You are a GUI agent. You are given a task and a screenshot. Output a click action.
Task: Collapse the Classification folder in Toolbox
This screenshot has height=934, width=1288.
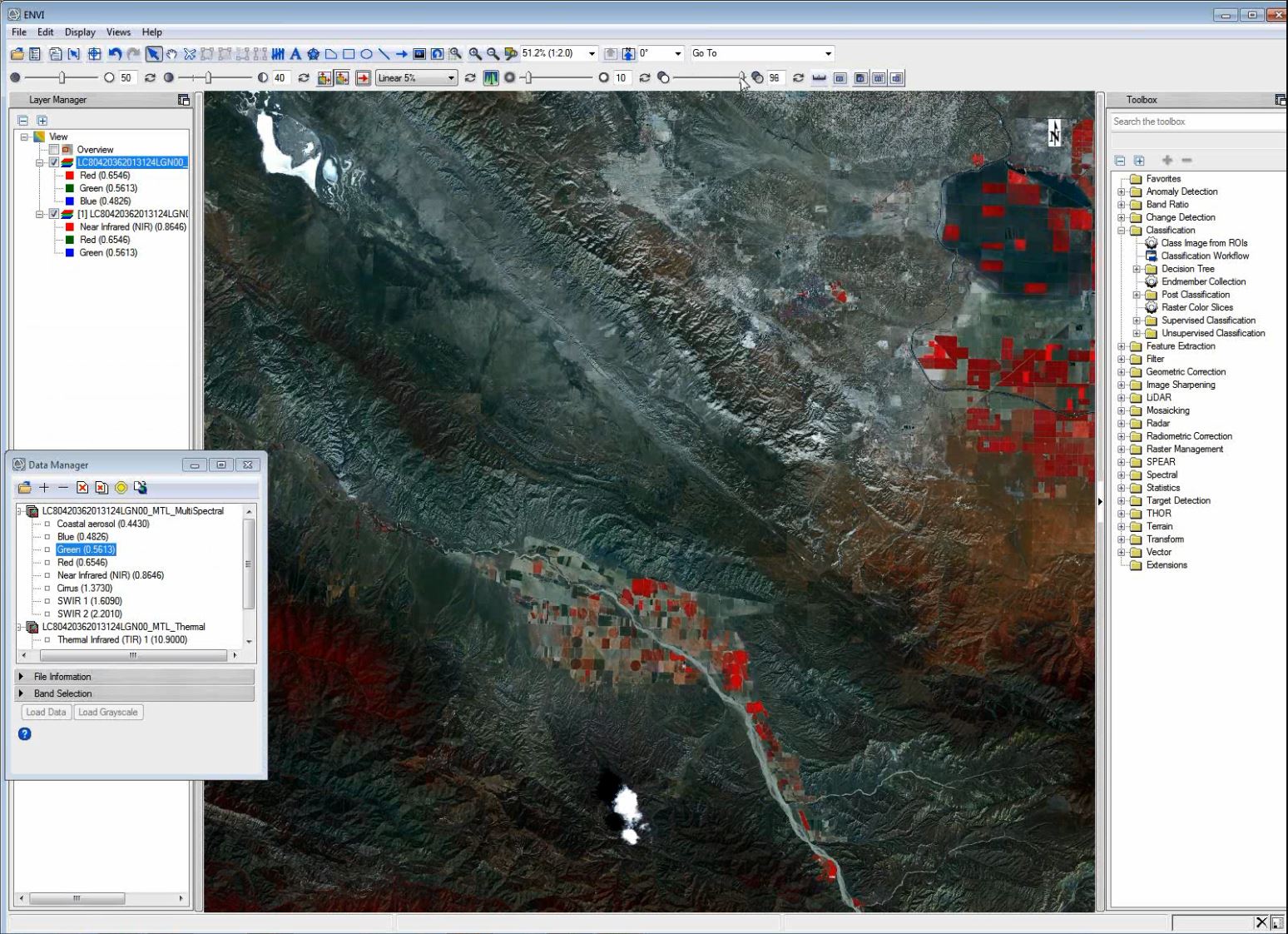pos(1121,230)
